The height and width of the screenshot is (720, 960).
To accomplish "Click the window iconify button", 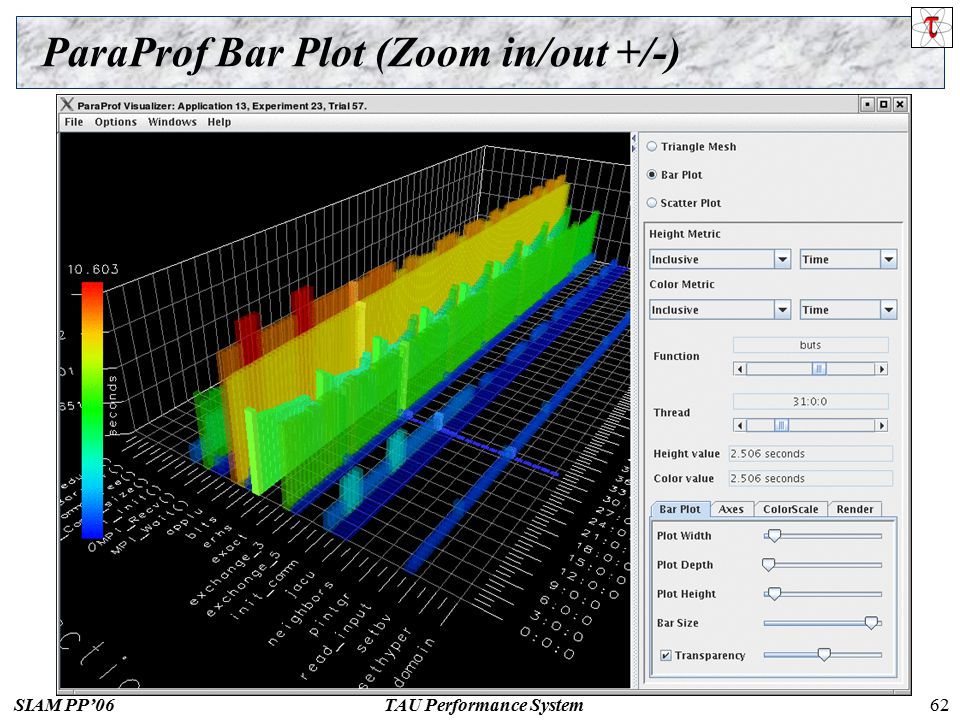I will click(x=867, y=105).
